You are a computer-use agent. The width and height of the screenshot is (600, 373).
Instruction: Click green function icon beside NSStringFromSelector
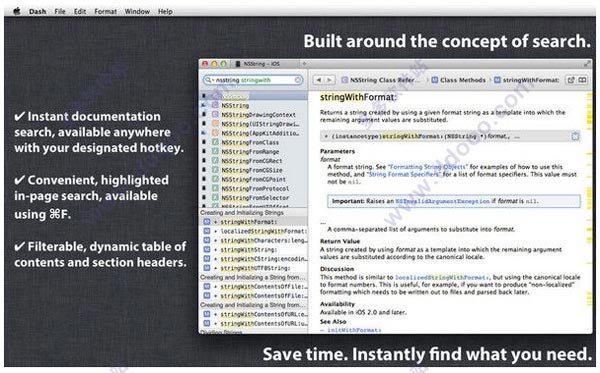(x=215, y=197)
